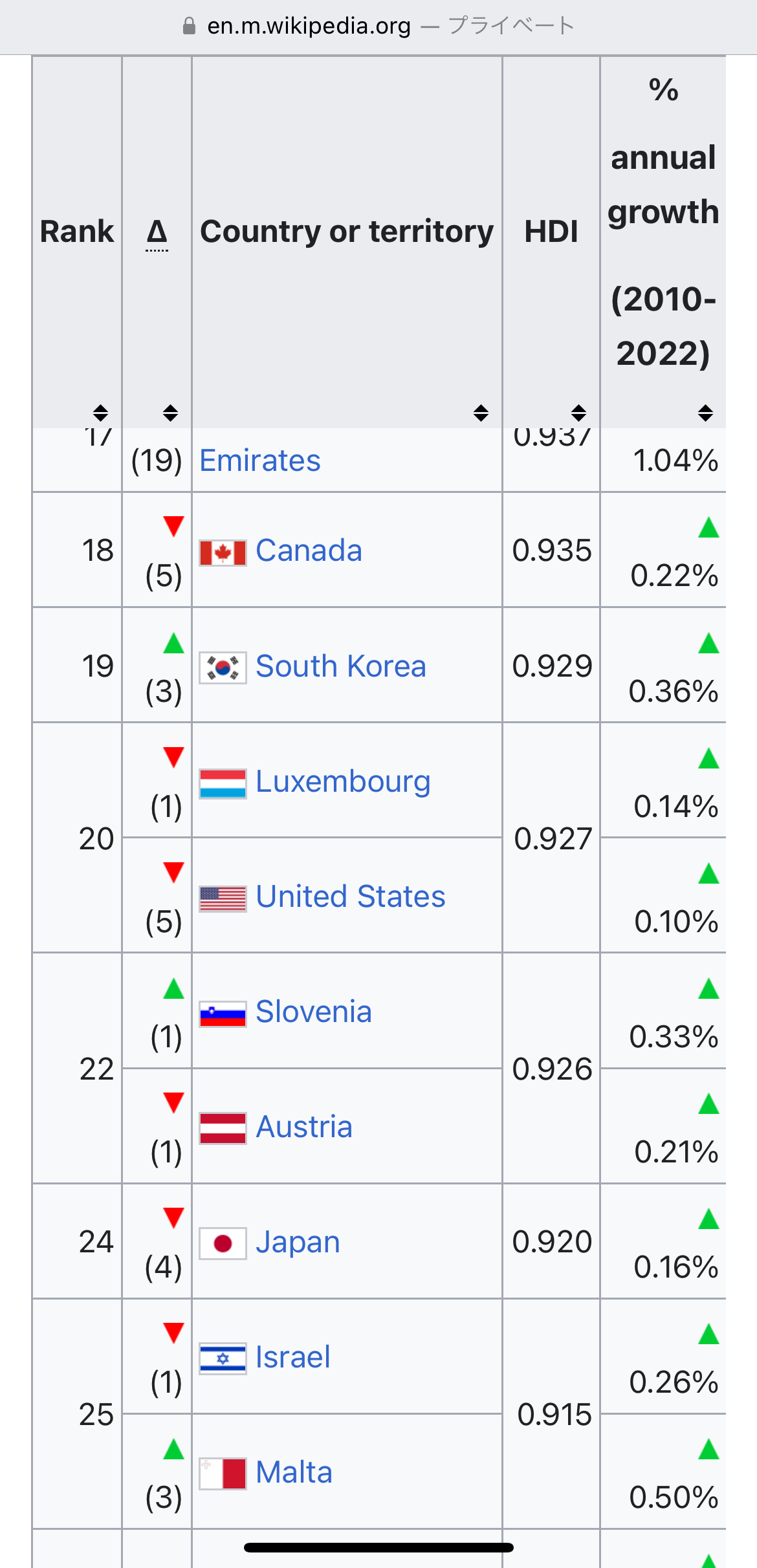Sort by Country or territory arrows

click(481, 413)
